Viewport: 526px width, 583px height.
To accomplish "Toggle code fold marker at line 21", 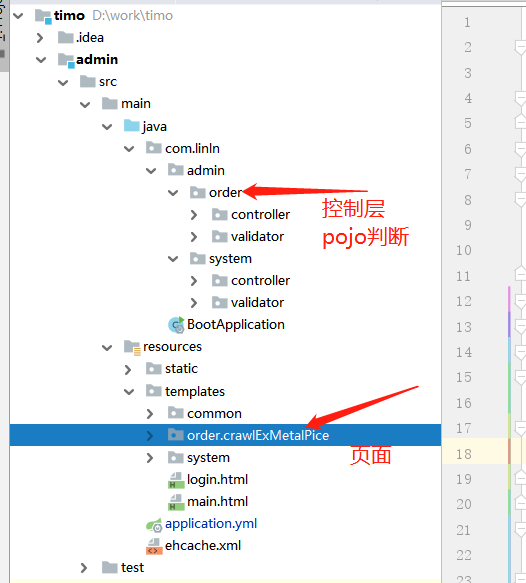I will point(520,530).
